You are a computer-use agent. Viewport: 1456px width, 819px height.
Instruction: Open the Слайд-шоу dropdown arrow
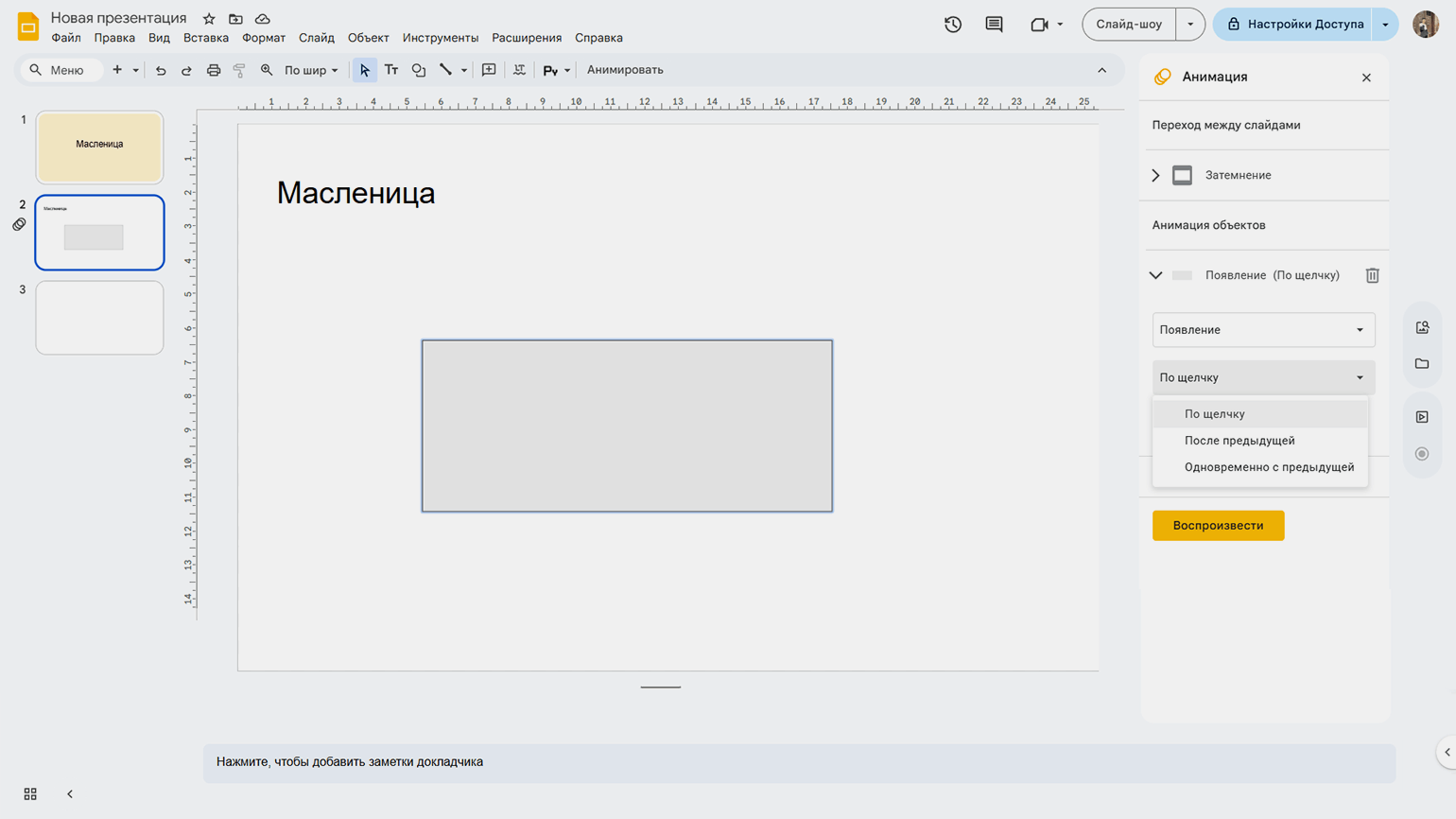click(1190, 25)
